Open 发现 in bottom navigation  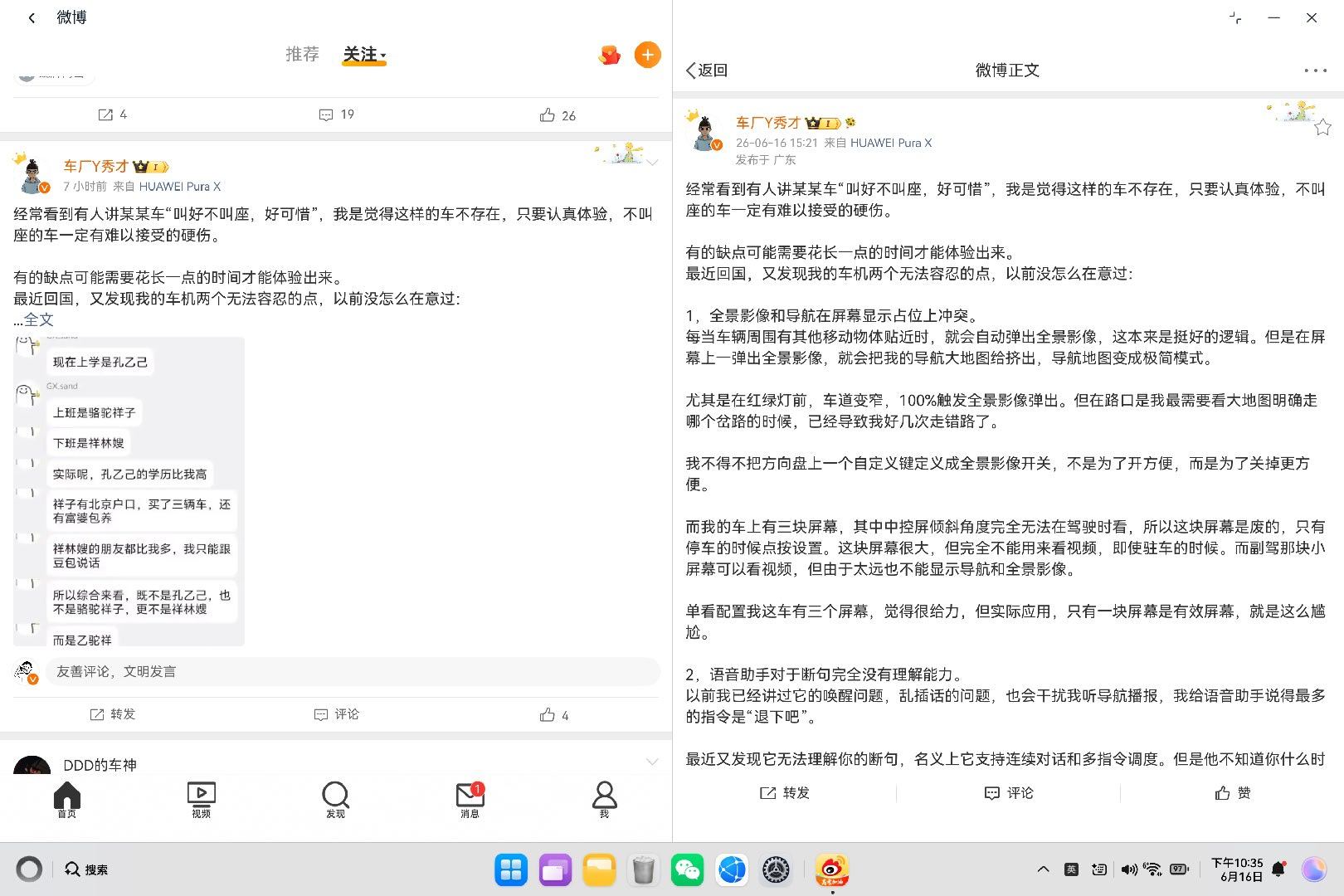point(335,800)
